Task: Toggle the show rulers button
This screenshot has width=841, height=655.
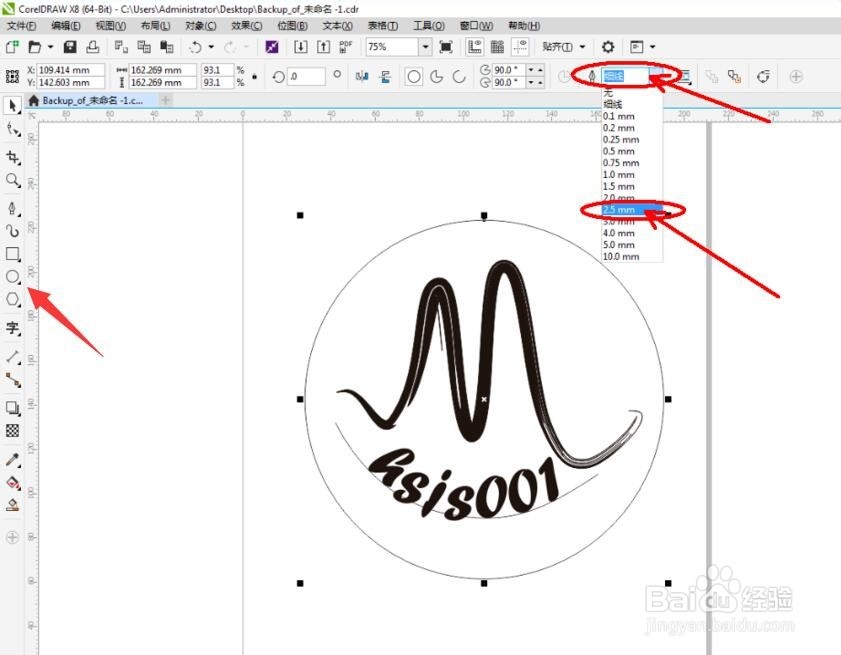Action: pyautogui.click(x=475, y=47)
